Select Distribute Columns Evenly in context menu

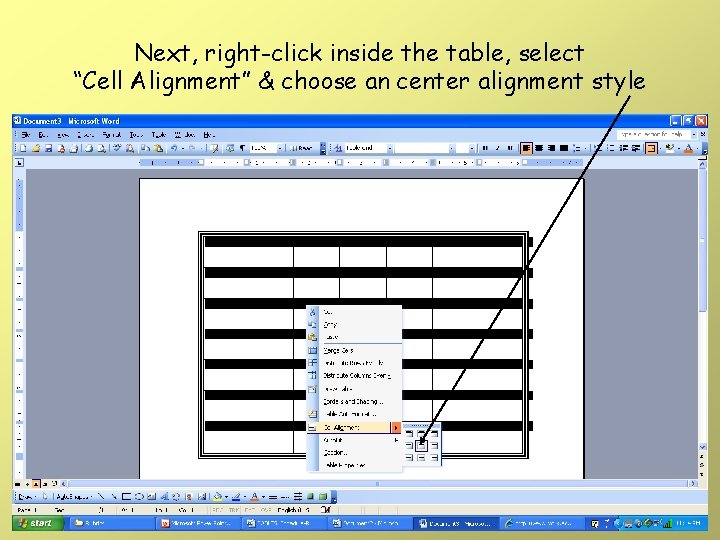pyautogui.click(x=354, y=376)
